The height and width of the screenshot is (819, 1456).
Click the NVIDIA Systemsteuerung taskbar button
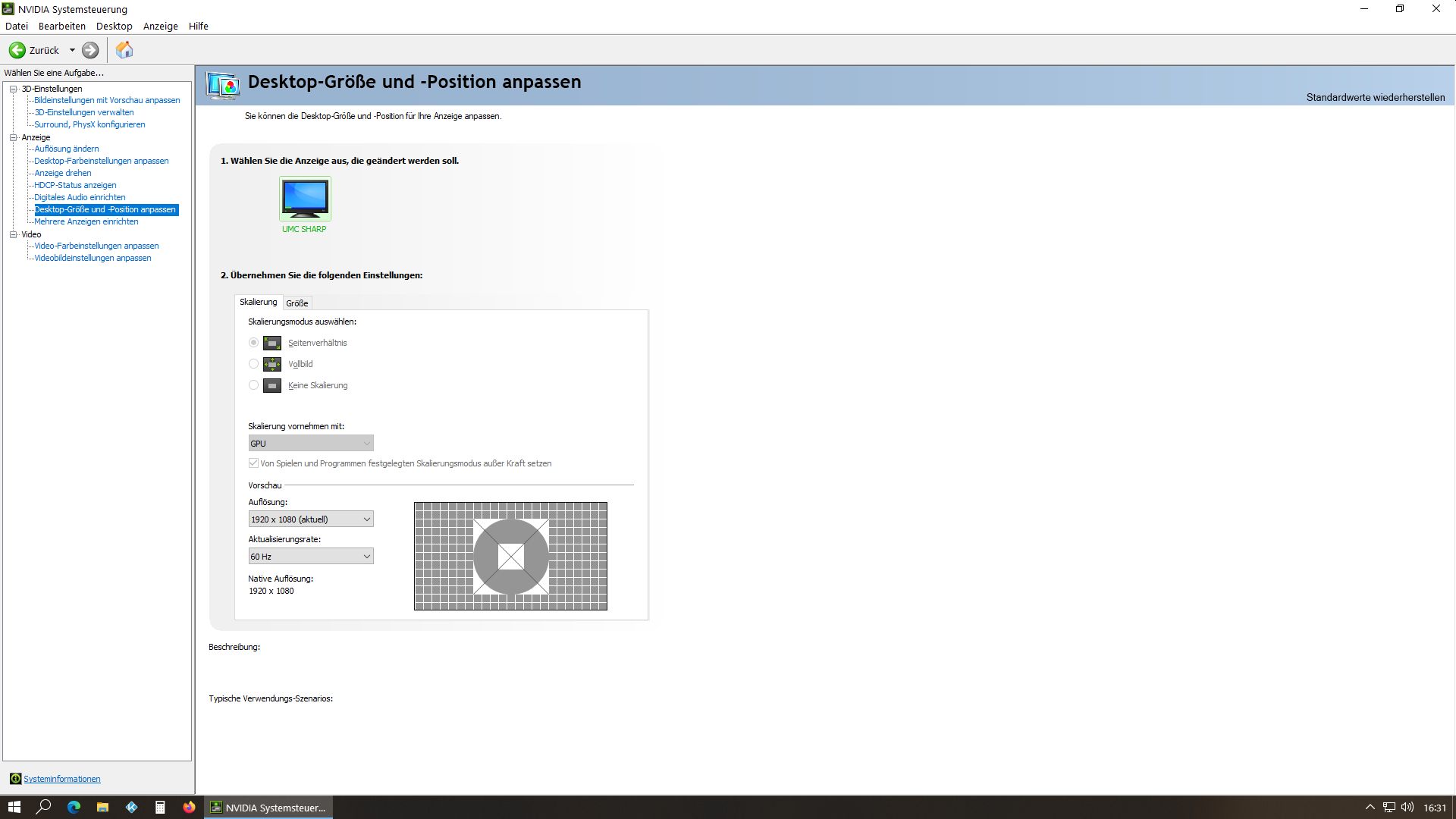coord(269,807)
